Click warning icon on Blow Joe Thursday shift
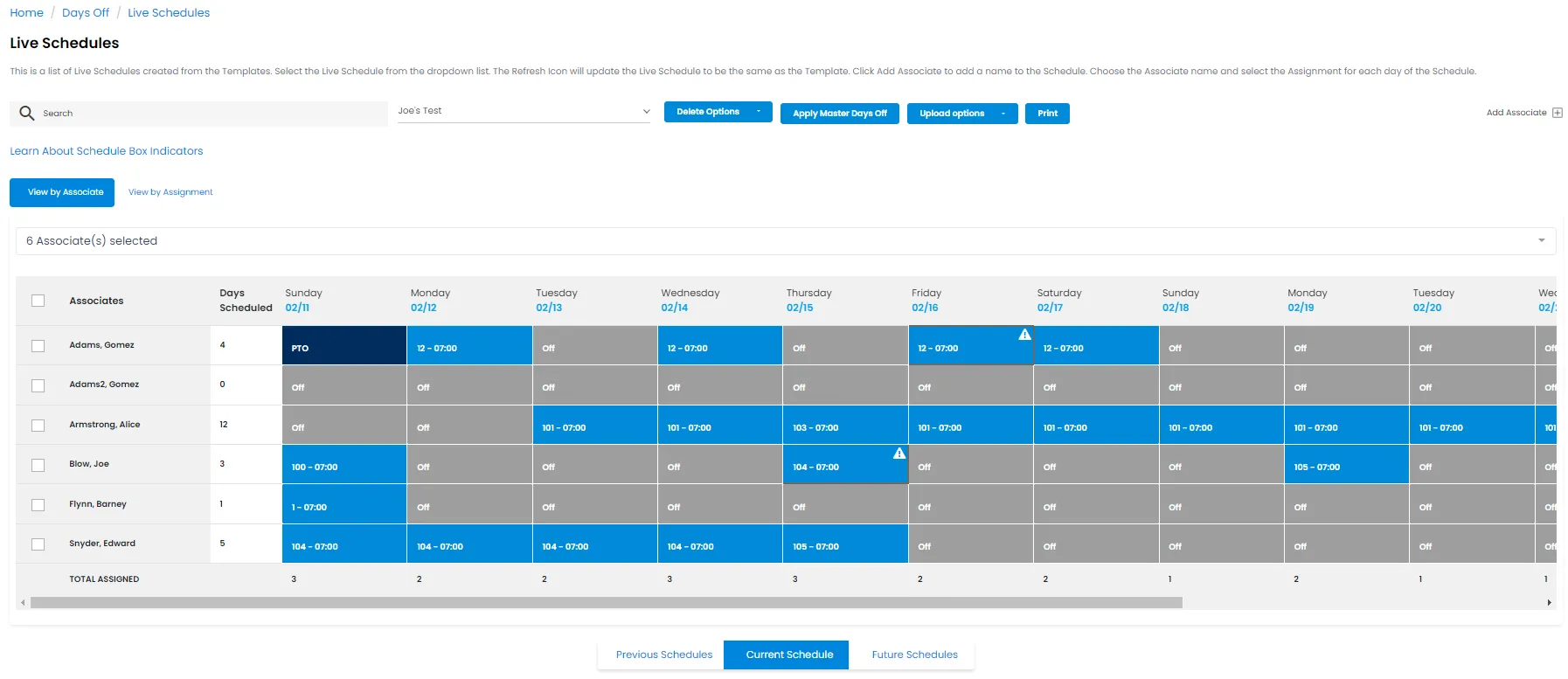Viewport: 1568px width, 679px height. 899,454
